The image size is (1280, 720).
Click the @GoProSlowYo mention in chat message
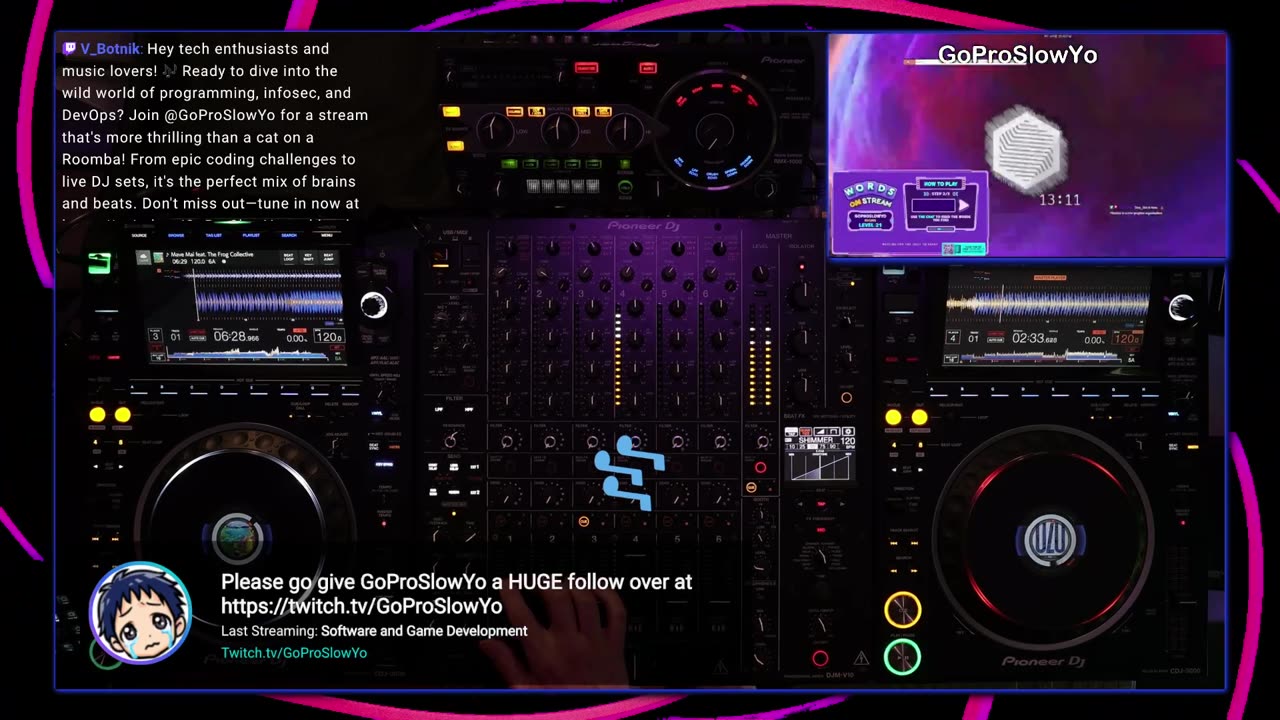[212, 115]
